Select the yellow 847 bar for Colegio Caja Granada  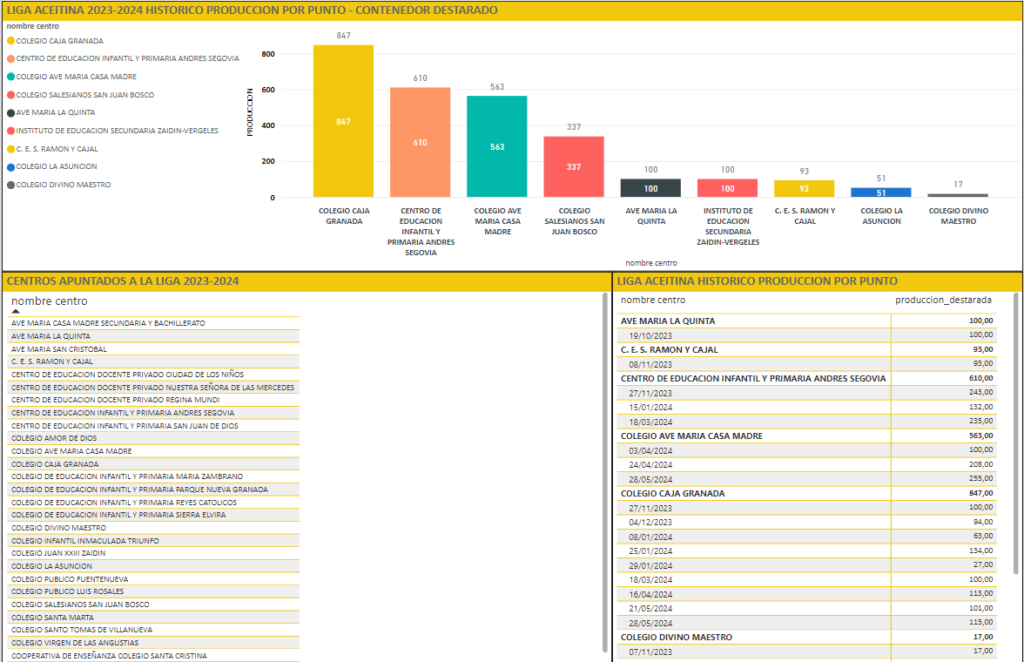(344, 121)
